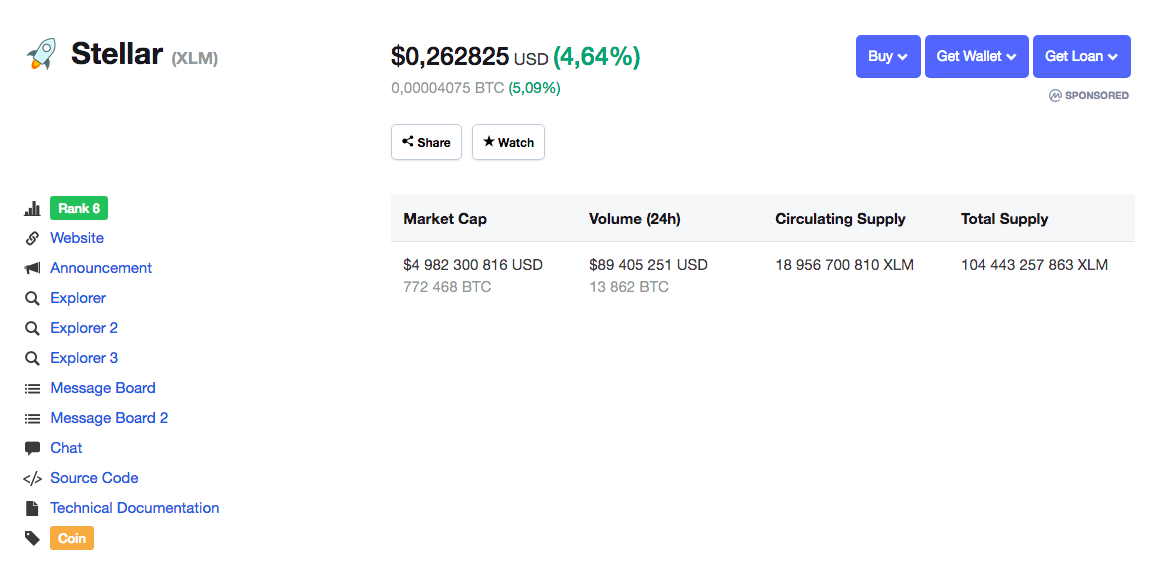
Task: Click the 0,00004075 BTC price
Action: click(x=448, y=89)
